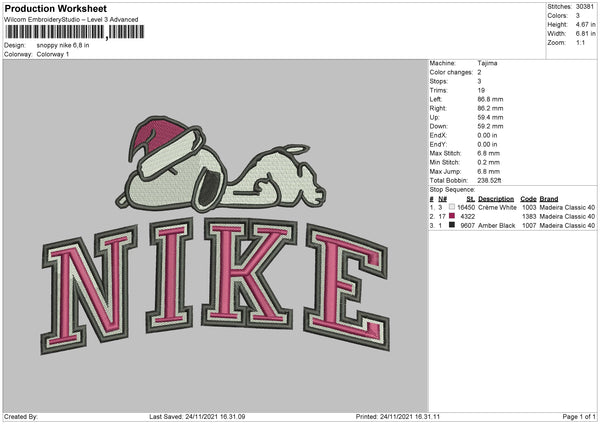Select the design name 'snoppy nike 6,8 in'
Screen dimensions: 600x424
(x=63, y=45)
